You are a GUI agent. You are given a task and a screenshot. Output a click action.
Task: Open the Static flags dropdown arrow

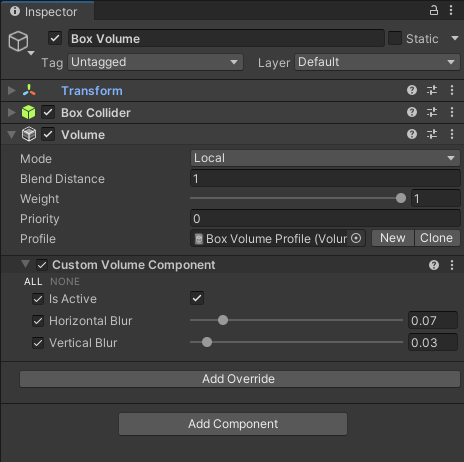coord(455,38)
